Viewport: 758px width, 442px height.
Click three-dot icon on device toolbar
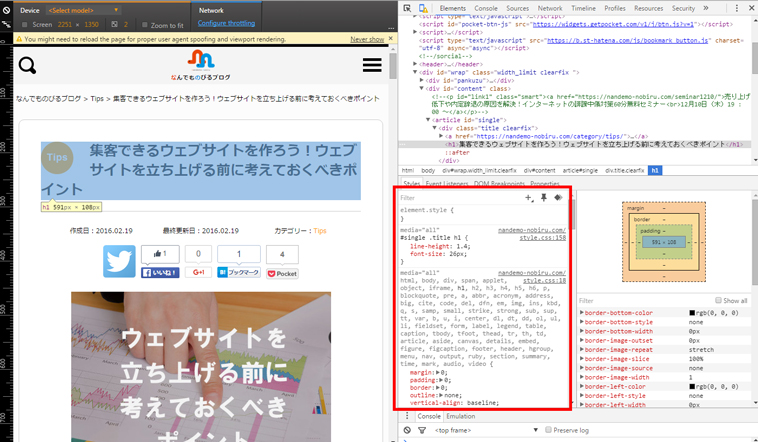391,28
